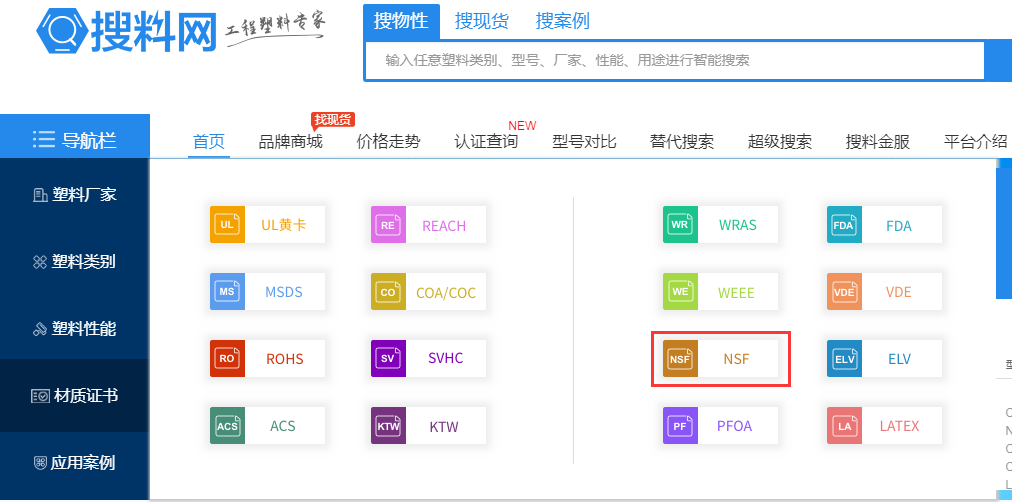
Task: Open the 材质证书 sidebar section
Action: 74,396
